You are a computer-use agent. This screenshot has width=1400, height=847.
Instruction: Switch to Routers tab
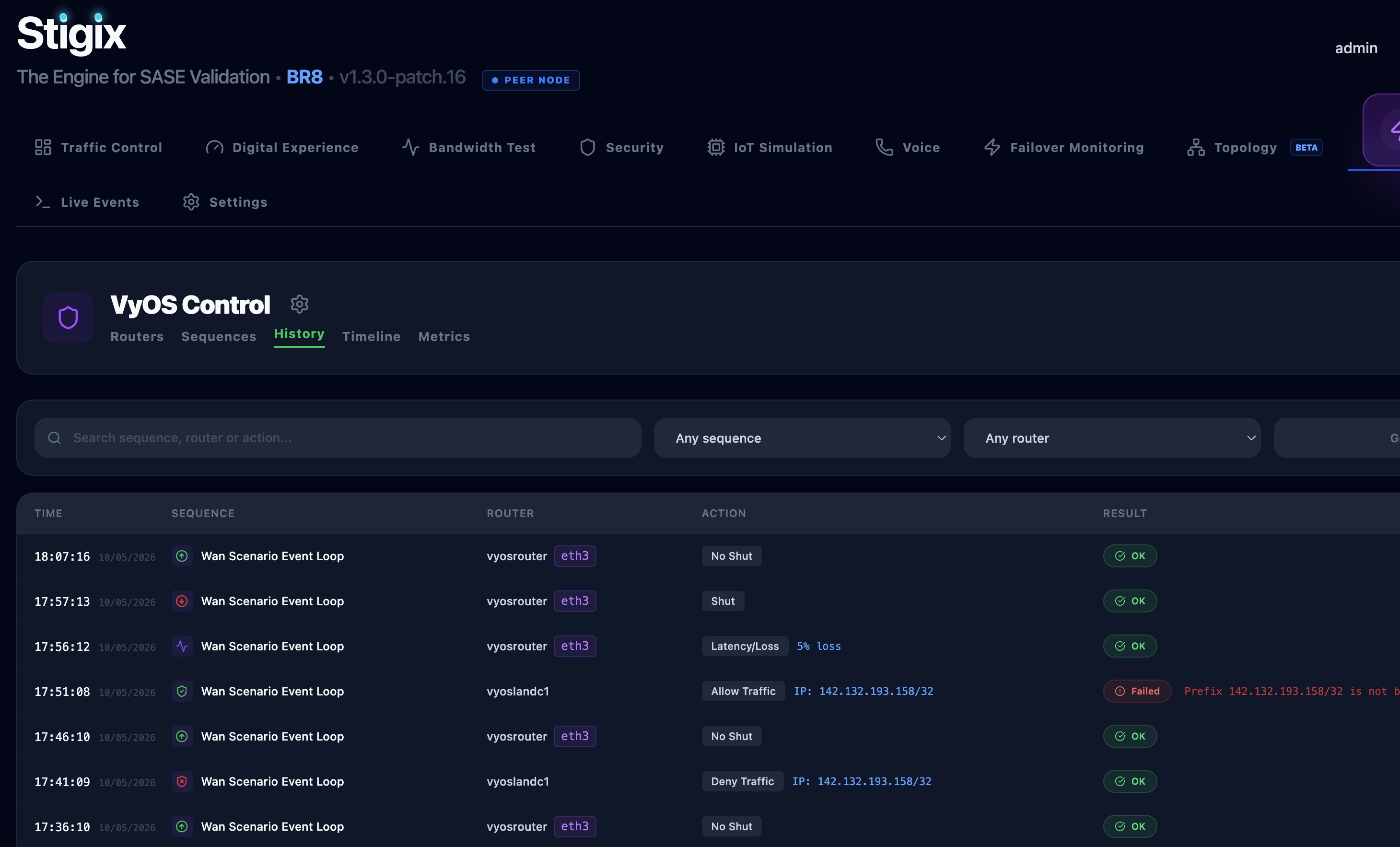[x=137, y=337]
